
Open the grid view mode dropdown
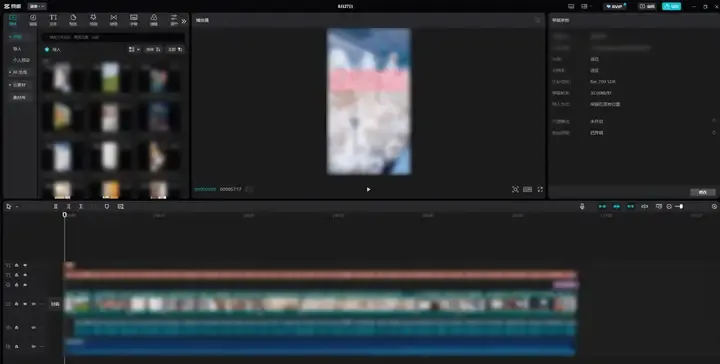pos(134,49)
